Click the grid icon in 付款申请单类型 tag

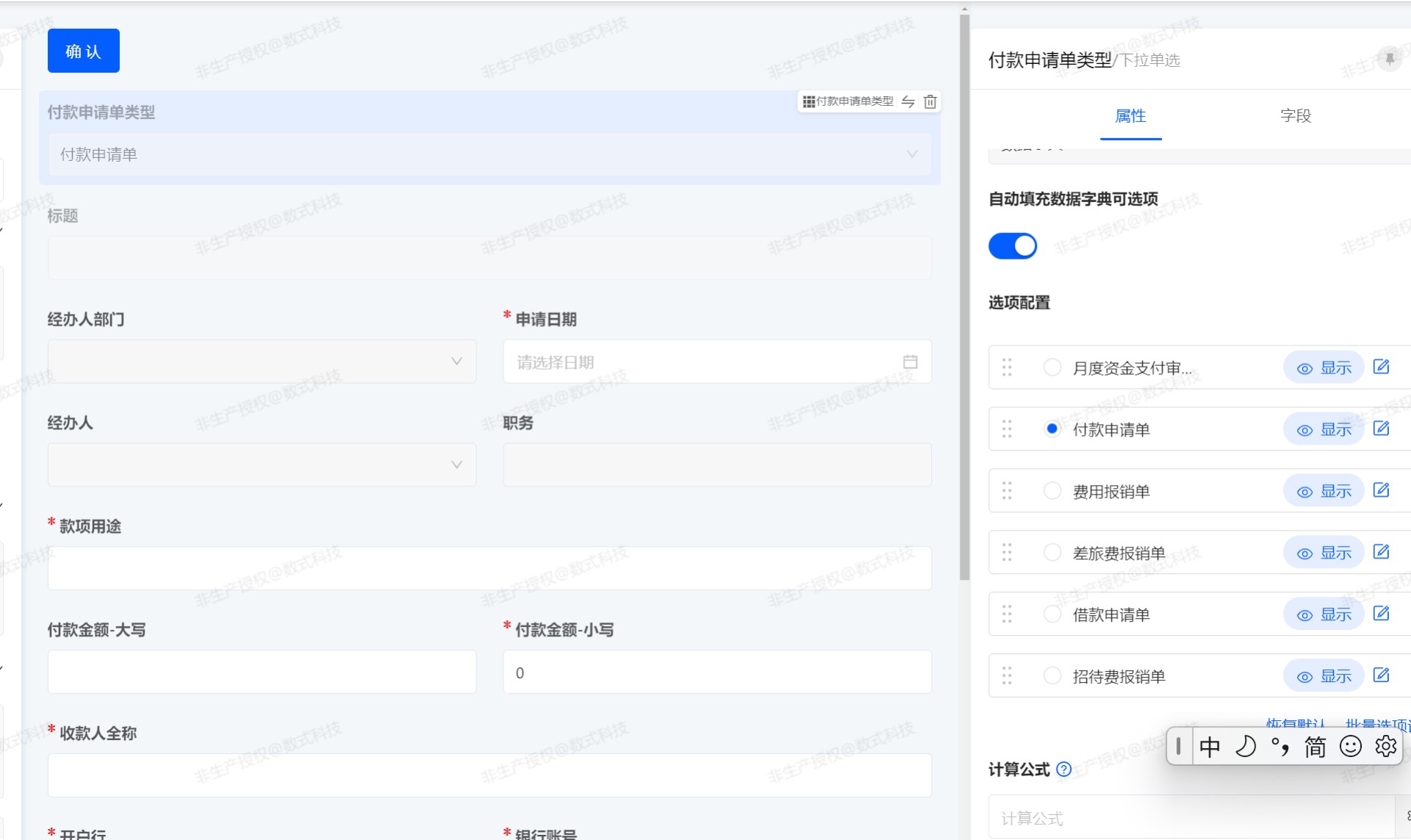point(808,101)
